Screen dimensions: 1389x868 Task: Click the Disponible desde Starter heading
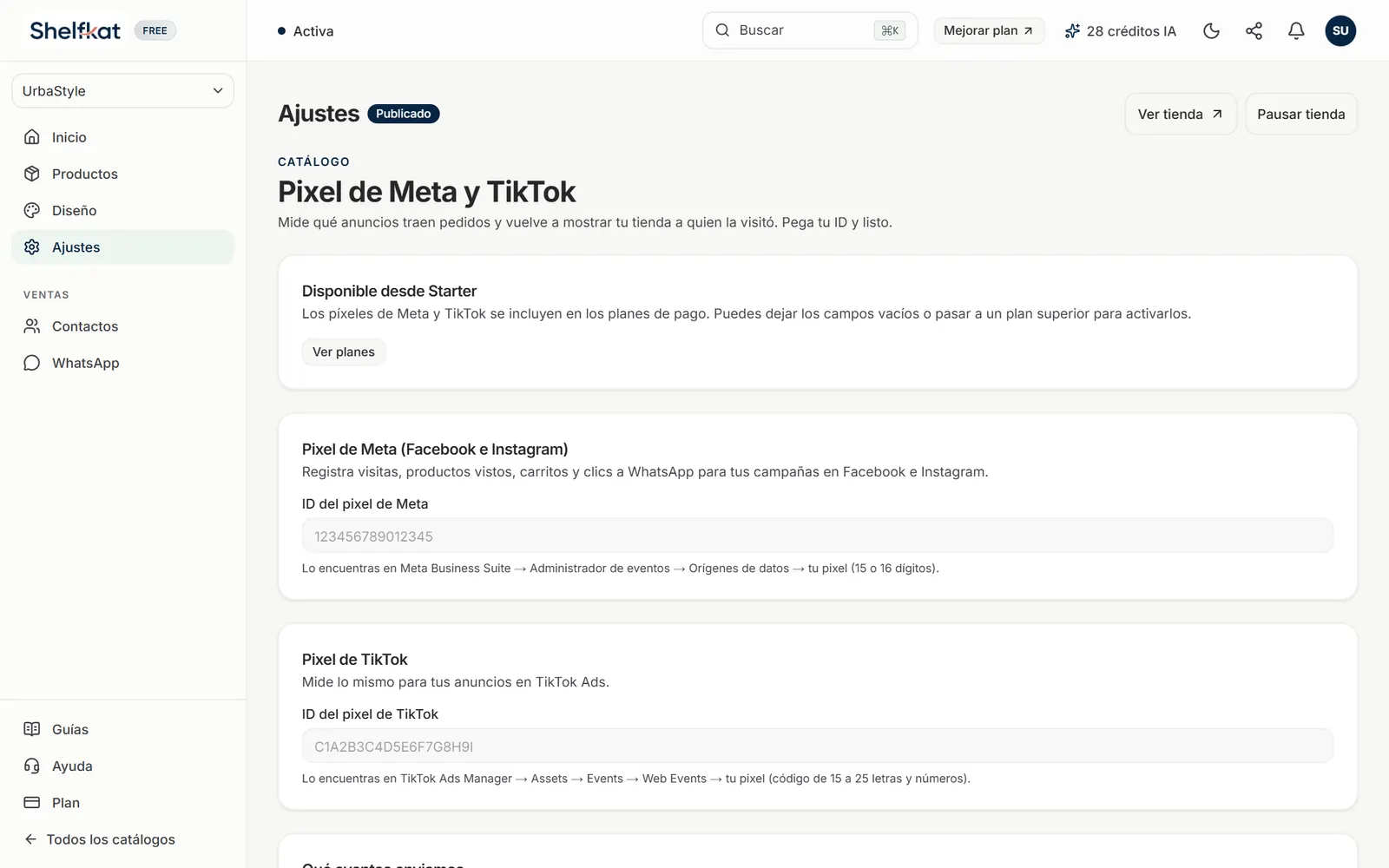[x=389, y=291]
